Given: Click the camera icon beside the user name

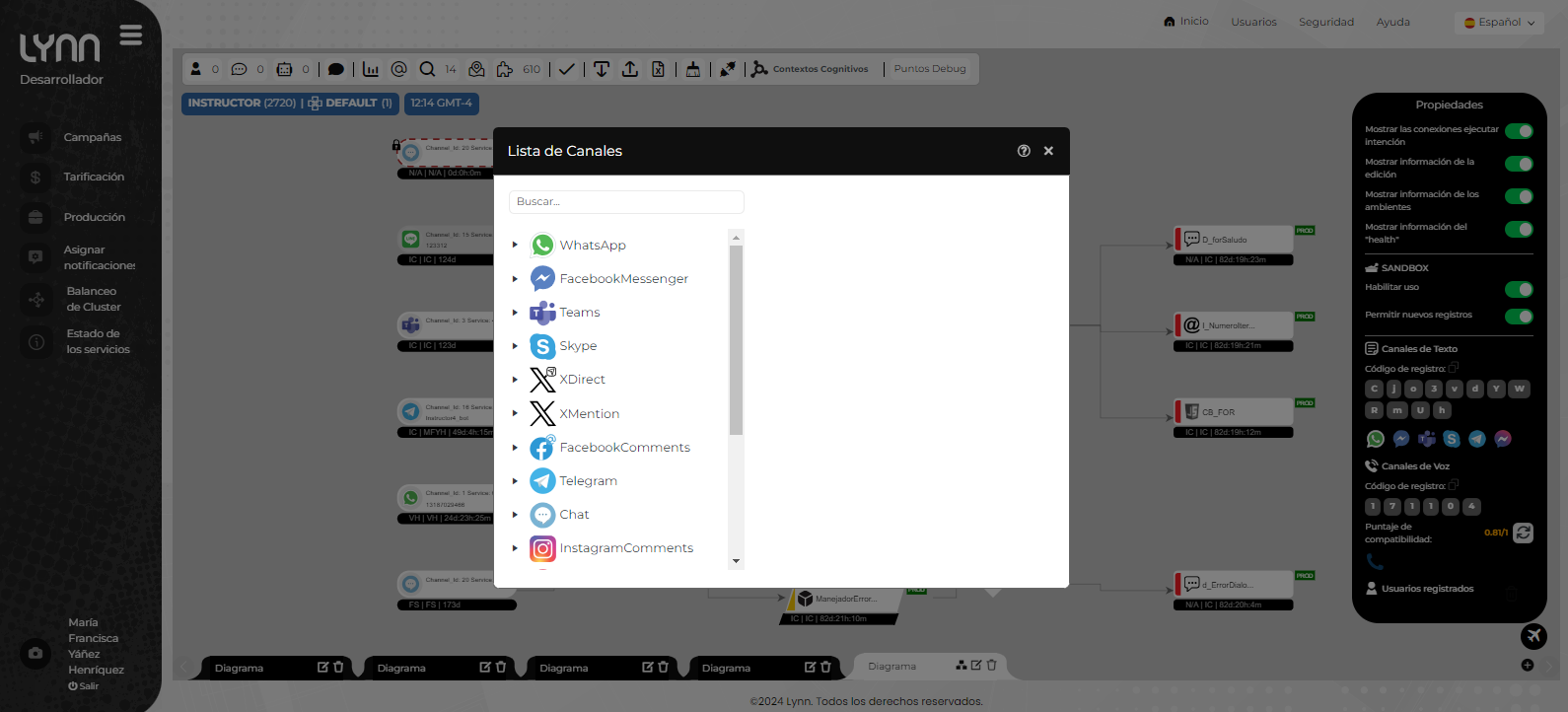Looking at the screenshot, I should 36,653.
